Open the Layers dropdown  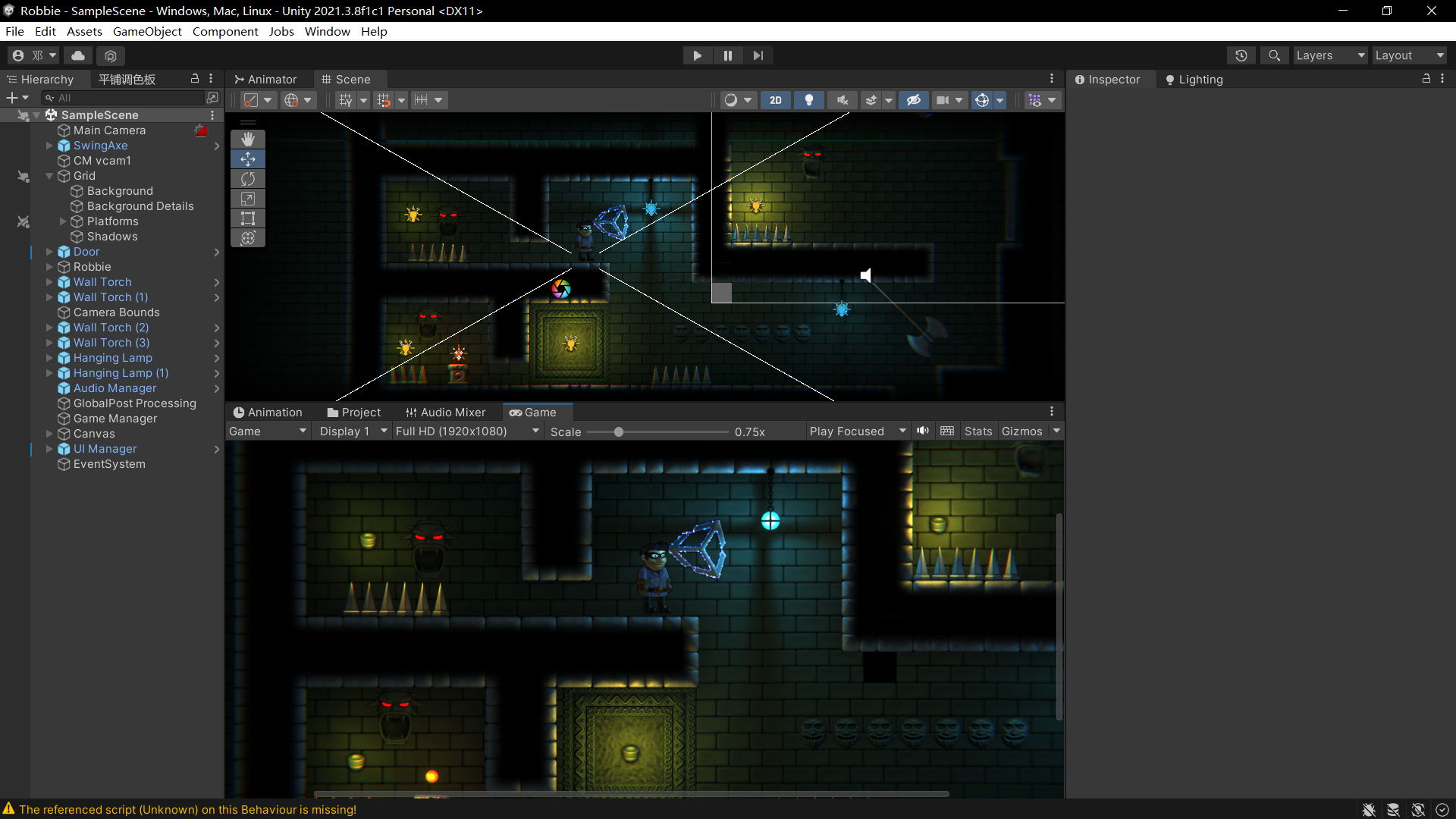click(1329, 55)
